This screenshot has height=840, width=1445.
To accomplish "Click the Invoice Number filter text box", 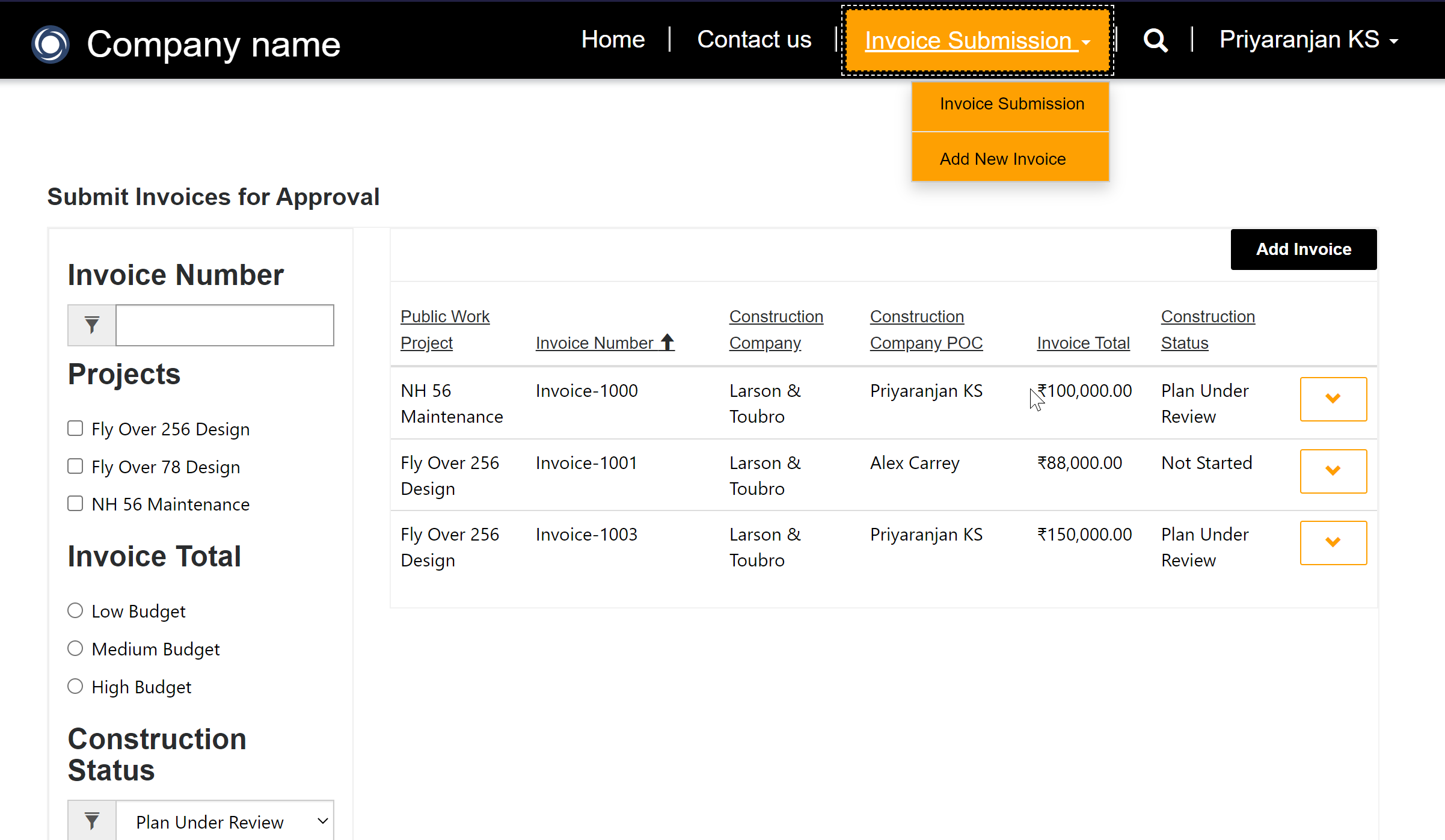I will [224, 325].
